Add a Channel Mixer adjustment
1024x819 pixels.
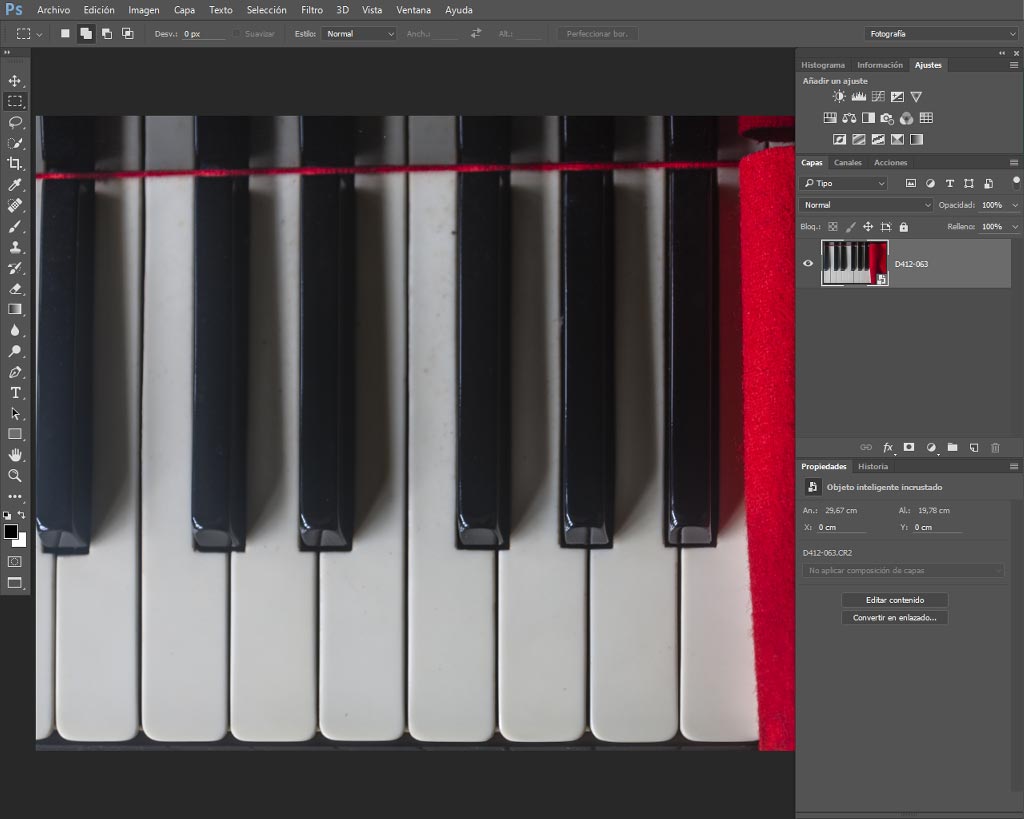coord(906,118)
